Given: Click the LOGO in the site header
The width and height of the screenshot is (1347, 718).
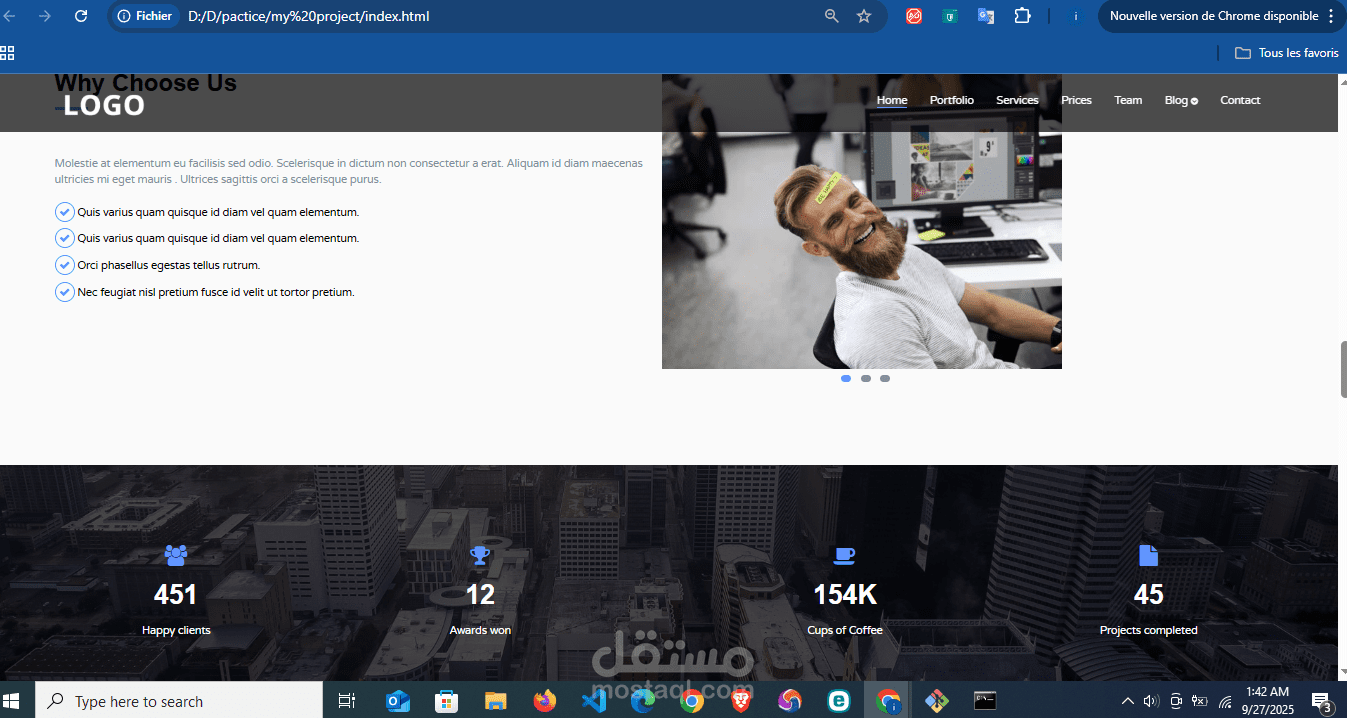Looking at the screenshot, I should click(104, 106).
